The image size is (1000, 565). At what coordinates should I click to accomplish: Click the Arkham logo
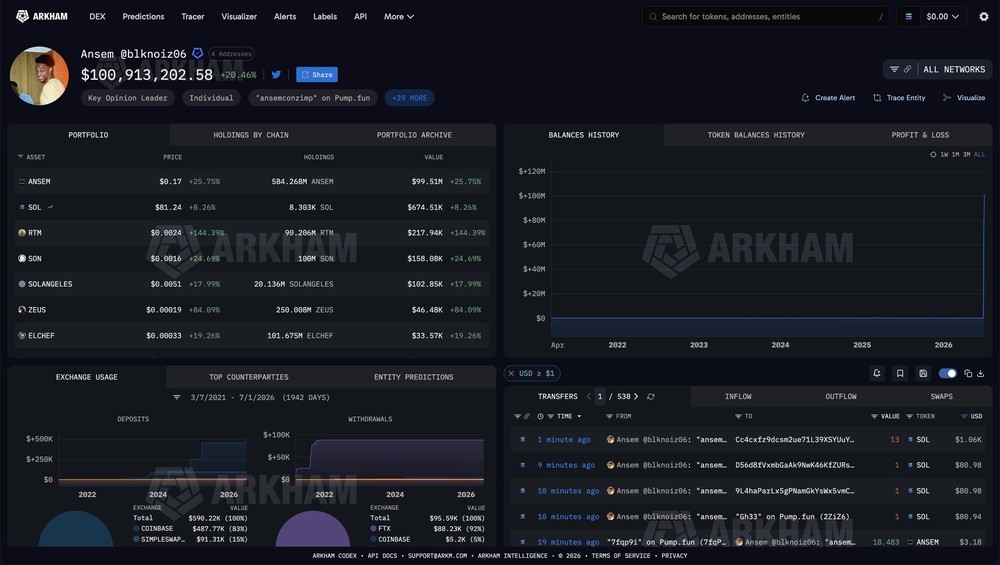41,16
